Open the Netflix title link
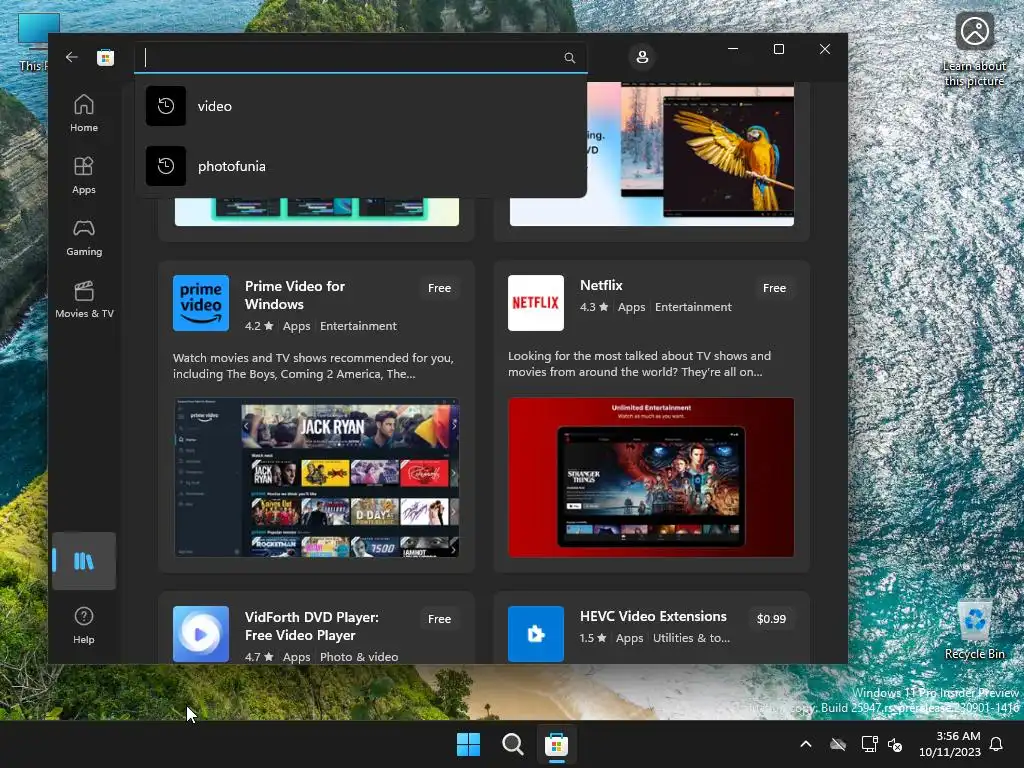The height and width of the screenshot is (768, 1024). point(601,285)
